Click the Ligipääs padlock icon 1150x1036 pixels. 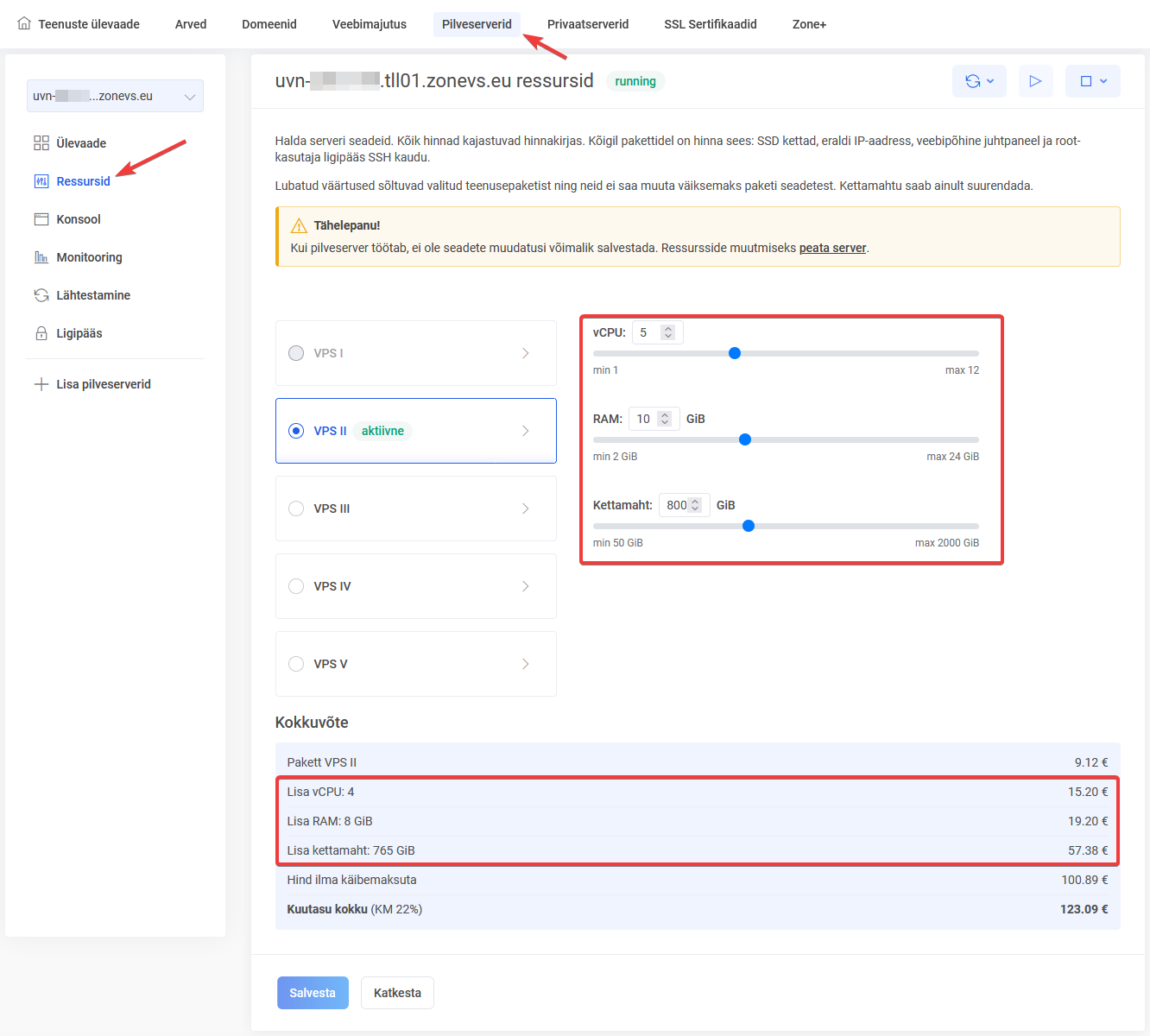pos(41,333)
